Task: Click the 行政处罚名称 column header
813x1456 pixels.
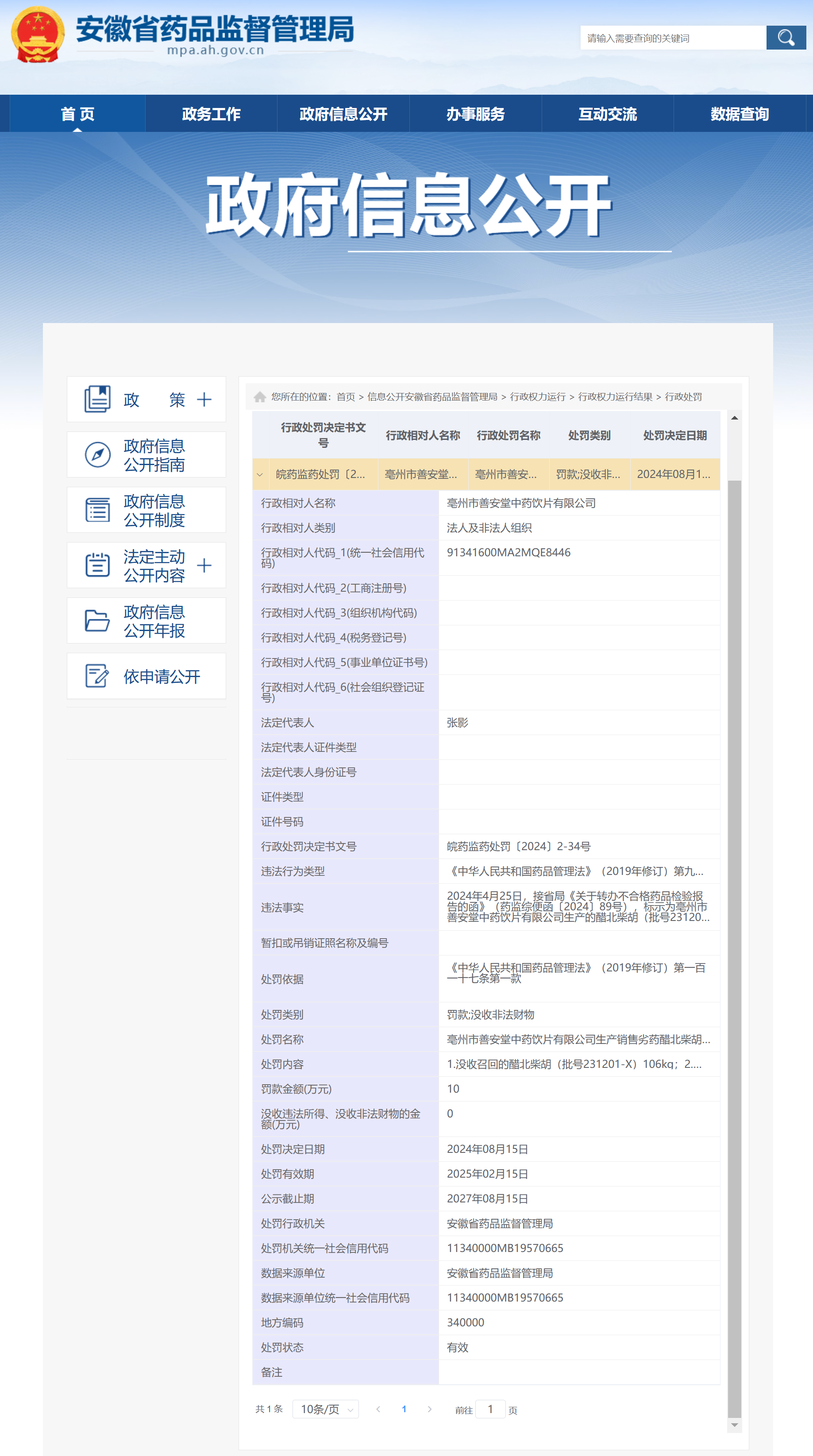Action: click(509, 435)
